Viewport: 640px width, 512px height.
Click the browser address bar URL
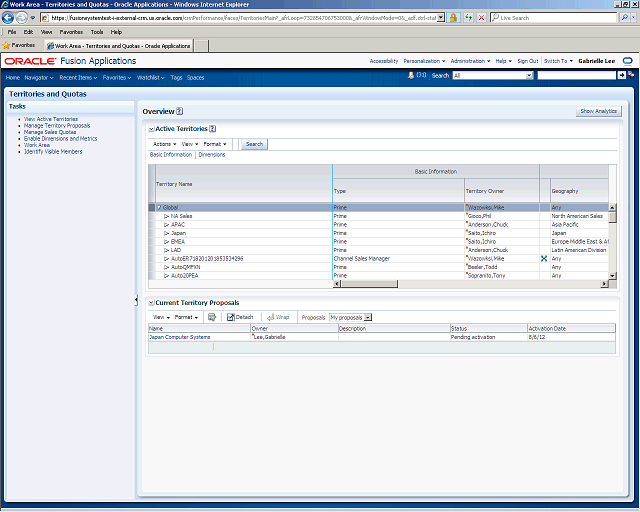click(x=243, y=18)
